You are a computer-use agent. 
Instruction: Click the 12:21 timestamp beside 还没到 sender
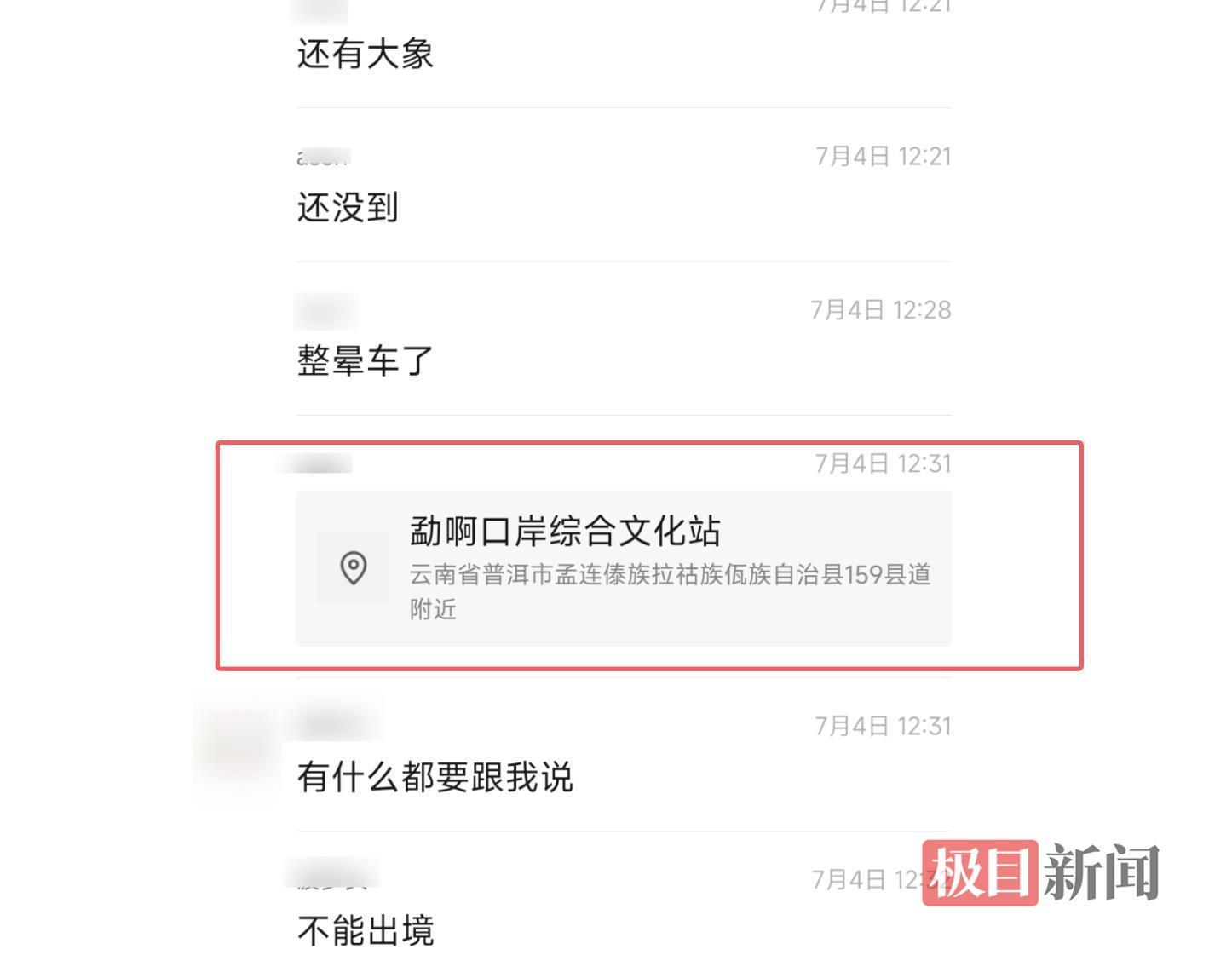point(883,157)
